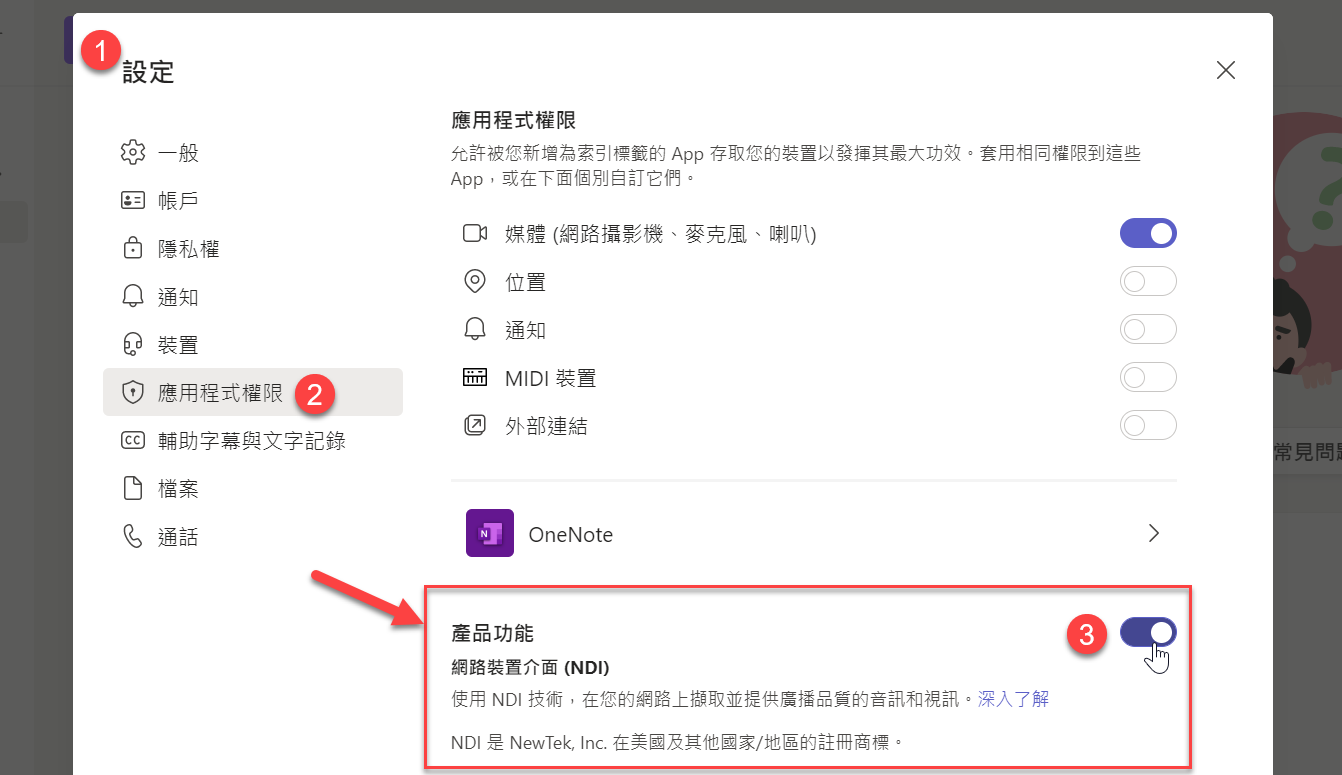Click the 裝置 headset icon
The height and width of the screenshot is (775, 1342).
coord(133,345)
